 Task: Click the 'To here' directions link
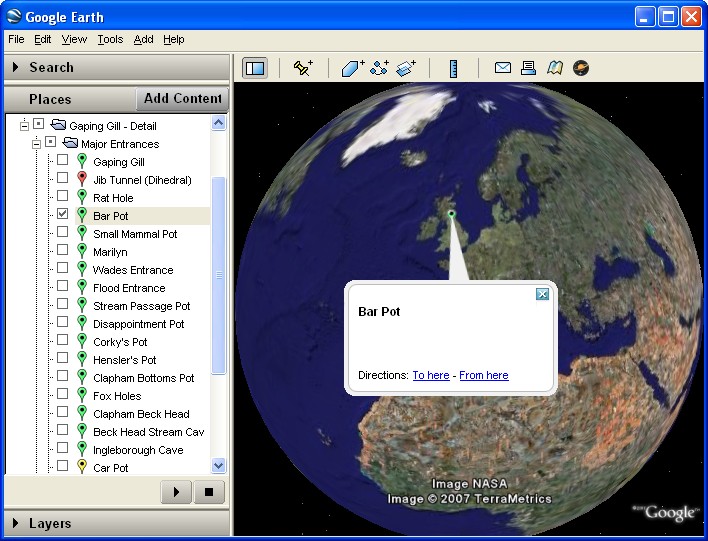[431, 375]
